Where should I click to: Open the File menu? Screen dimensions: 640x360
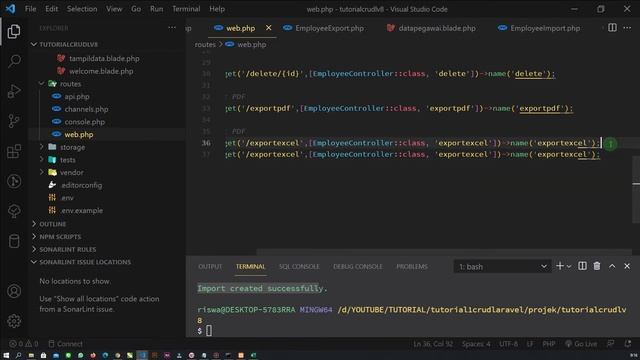[x=31, y=9]
